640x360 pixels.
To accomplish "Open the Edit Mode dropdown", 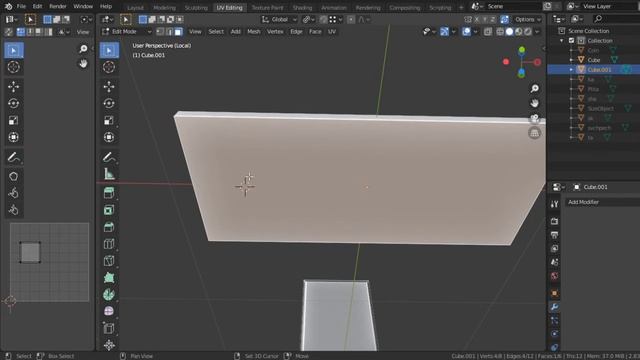I will click(x=127, y=32).
